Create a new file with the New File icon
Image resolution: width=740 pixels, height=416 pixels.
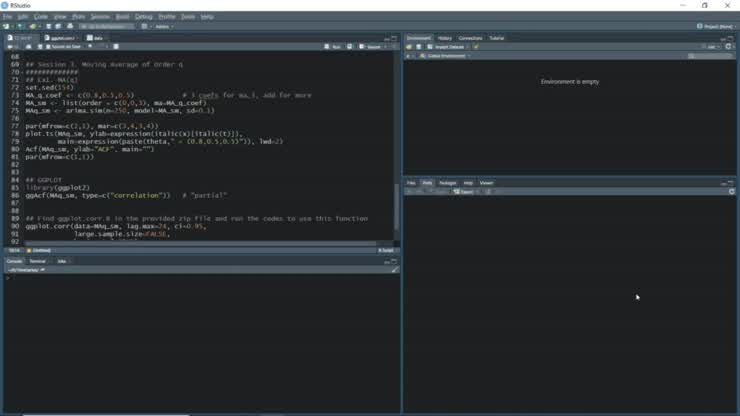coord(6,26)
